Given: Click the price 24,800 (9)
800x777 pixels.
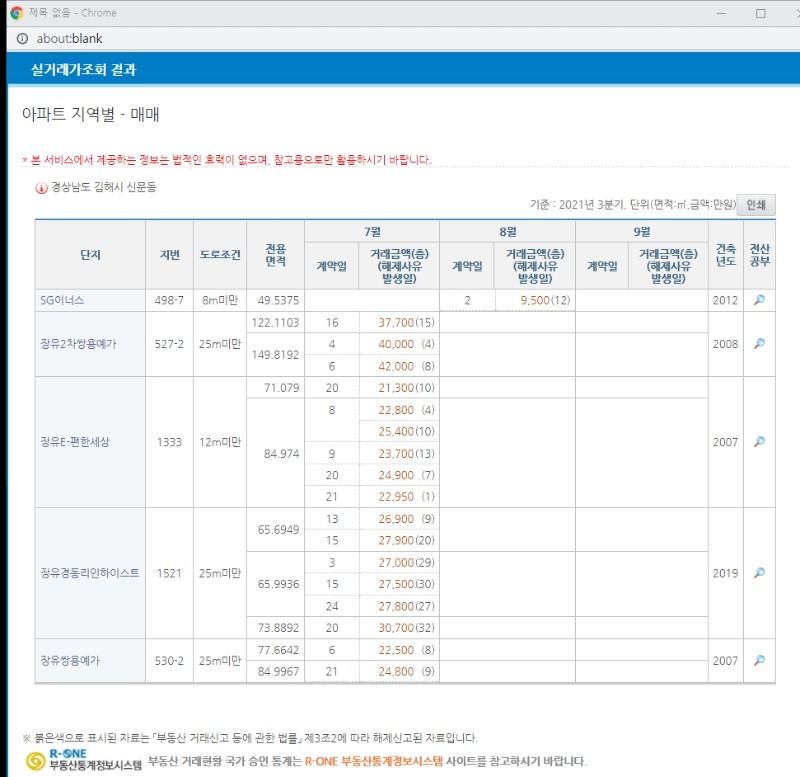Looking at the screenshot, I should point(406,671).
